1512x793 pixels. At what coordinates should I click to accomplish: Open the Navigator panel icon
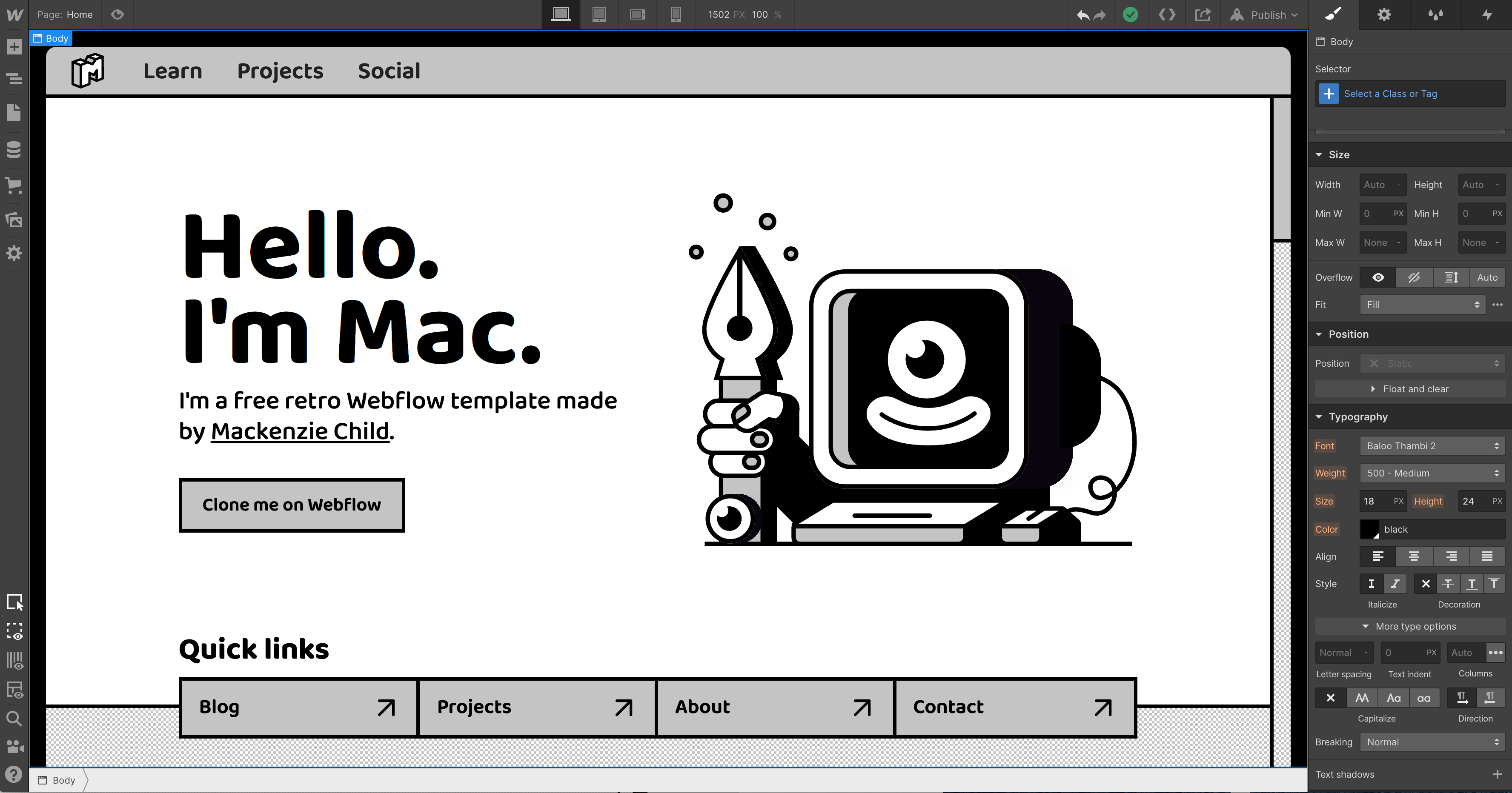14,79
